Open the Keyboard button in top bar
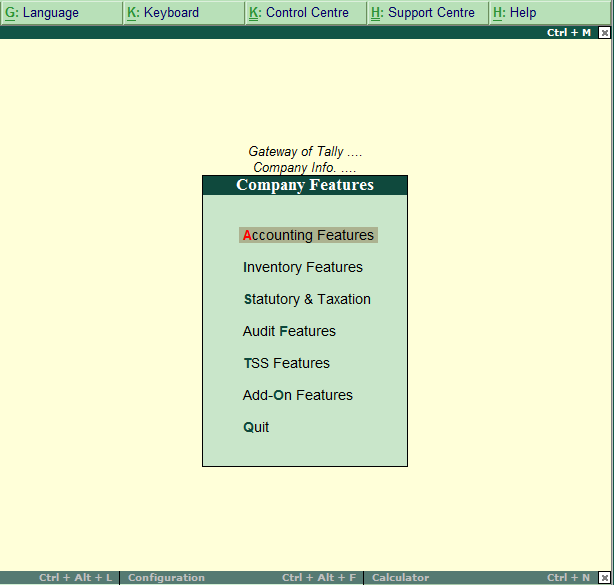The width and height of the screenshot is (614, 585). click(x=184, y=13)
